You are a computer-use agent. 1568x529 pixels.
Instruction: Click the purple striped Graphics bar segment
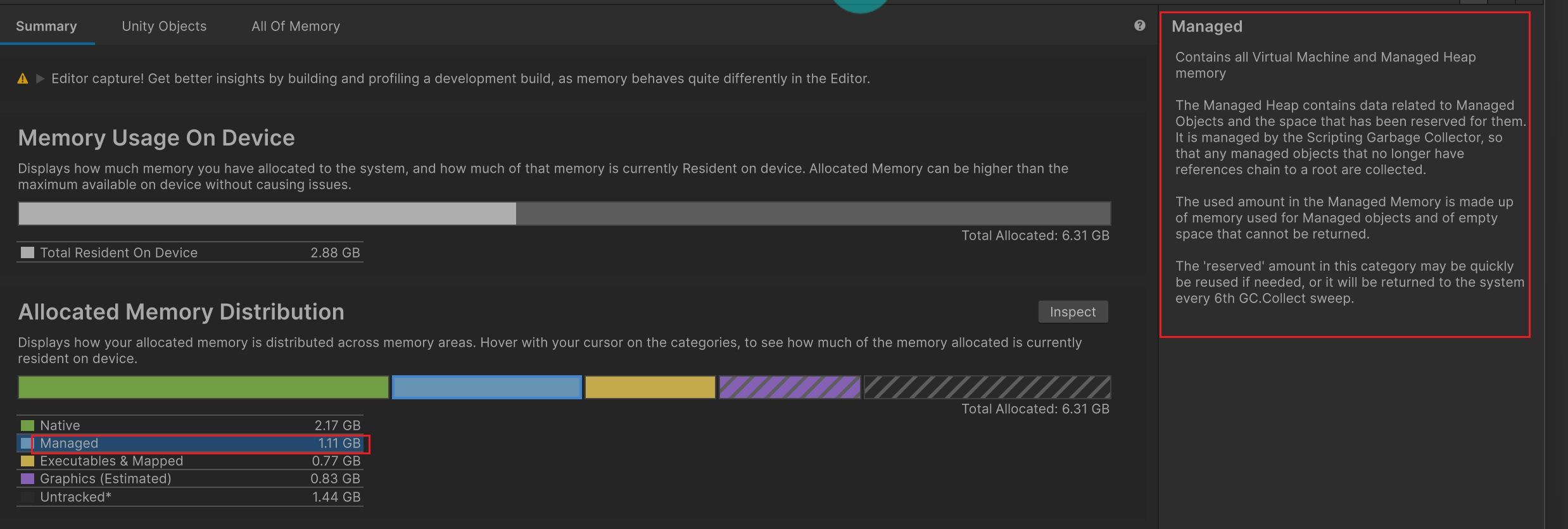tap(790, 387)
